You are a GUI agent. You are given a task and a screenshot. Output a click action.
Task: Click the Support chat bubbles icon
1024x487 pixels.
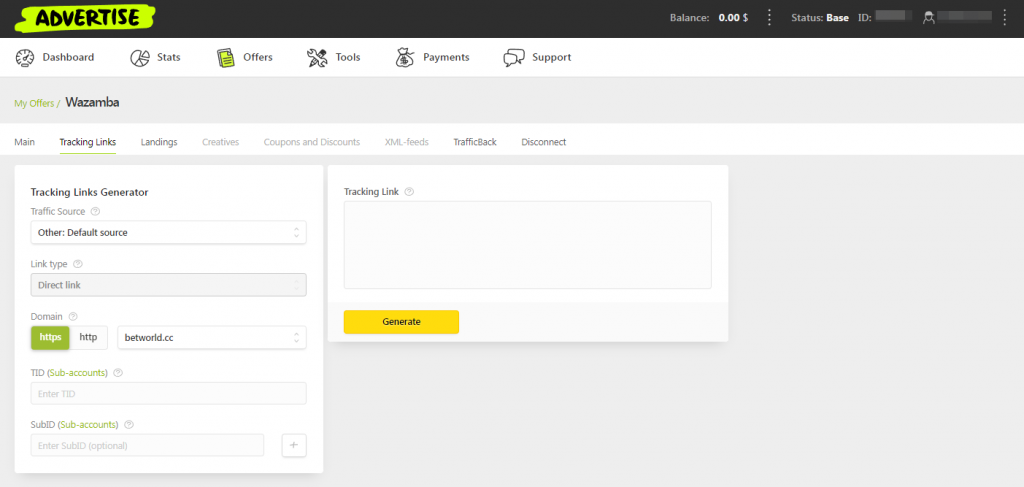point(514,57)
